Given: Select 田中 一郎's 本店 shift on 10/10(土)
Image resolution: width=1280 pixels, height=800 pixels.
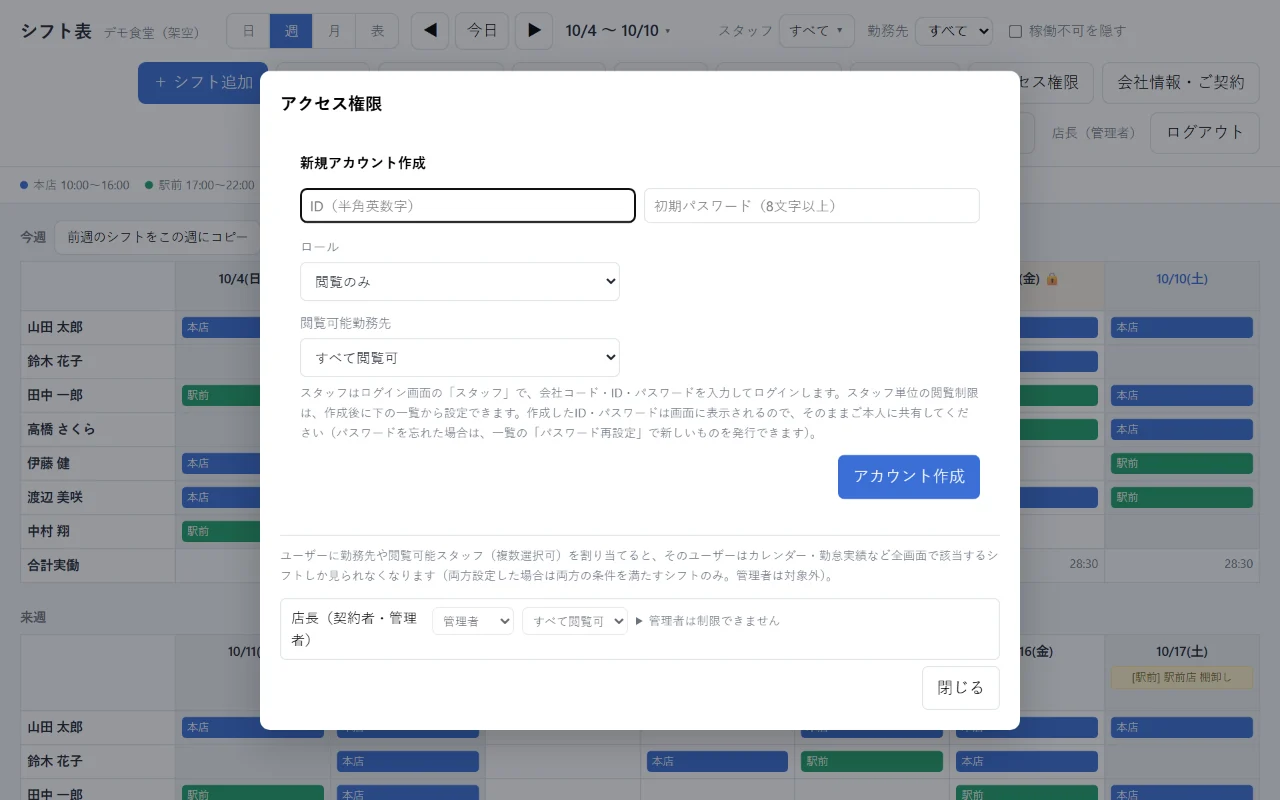Looking at the screenshot, I should pos(1182,396).
